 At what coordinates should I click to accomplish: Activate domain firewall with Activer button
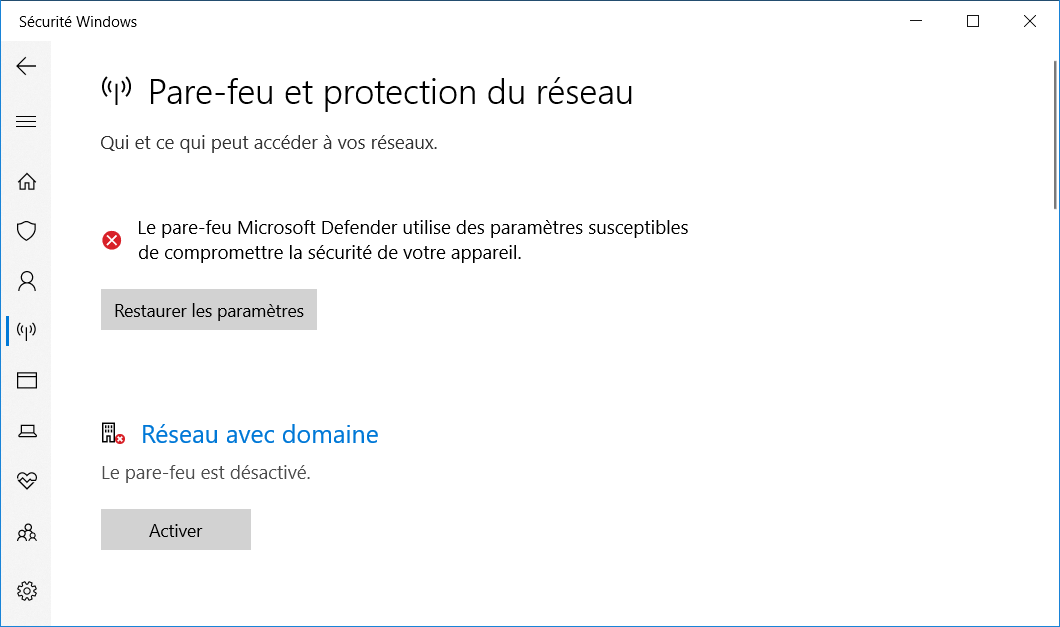pos(176,530)
